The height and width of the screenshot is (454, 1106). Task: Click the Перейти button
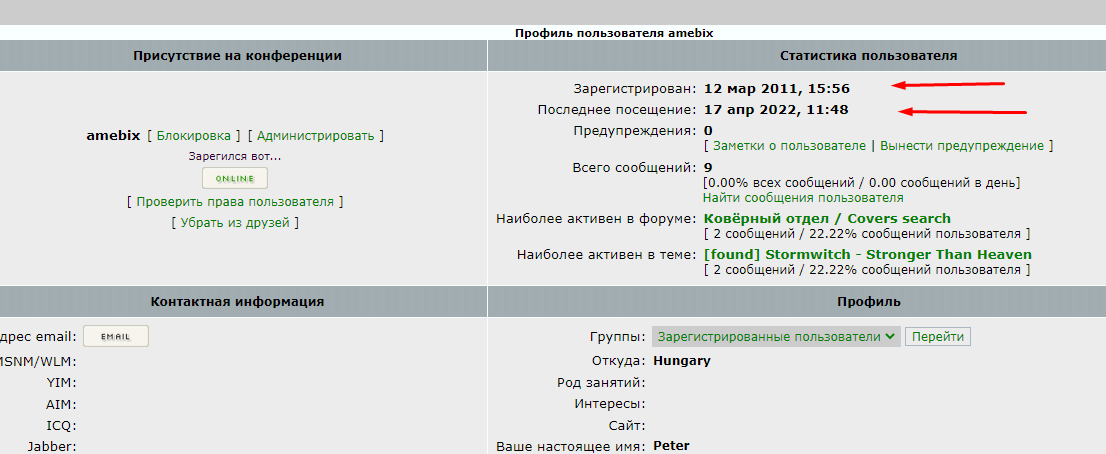click(937, 337)
